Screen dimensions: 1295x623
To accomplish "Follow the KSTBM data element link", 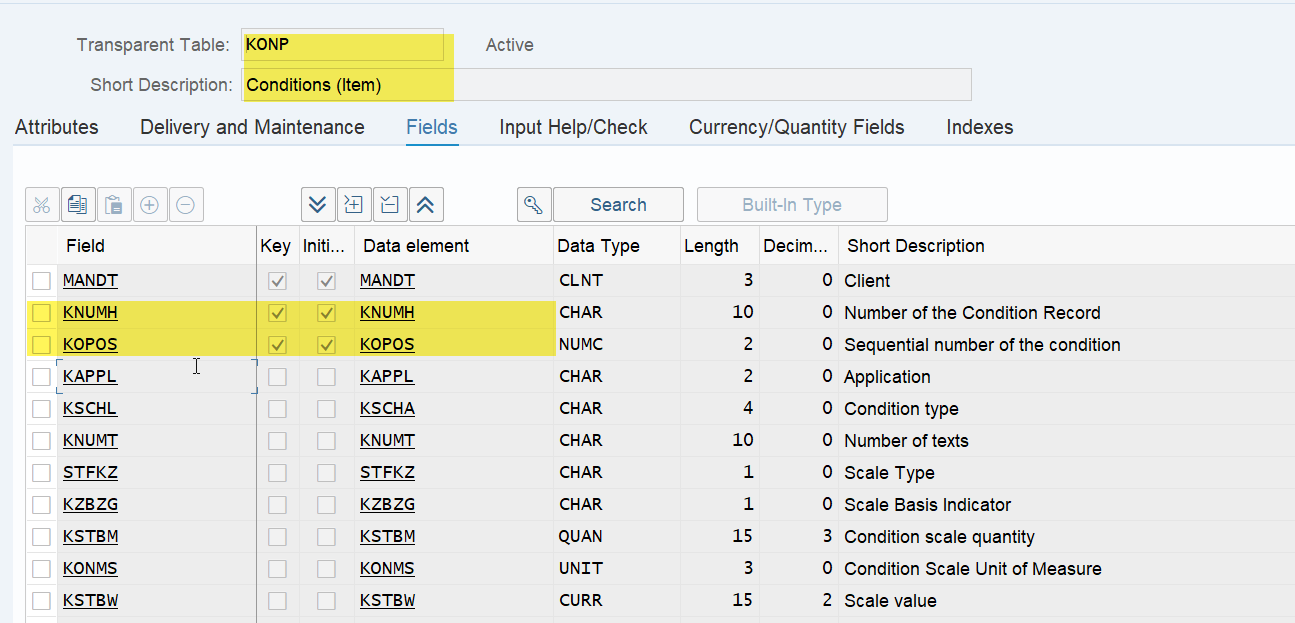I will coord(387,536).
